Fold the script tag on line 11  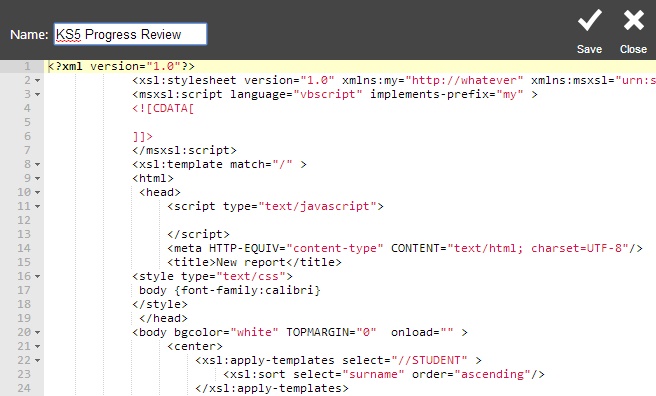point(37,207)
